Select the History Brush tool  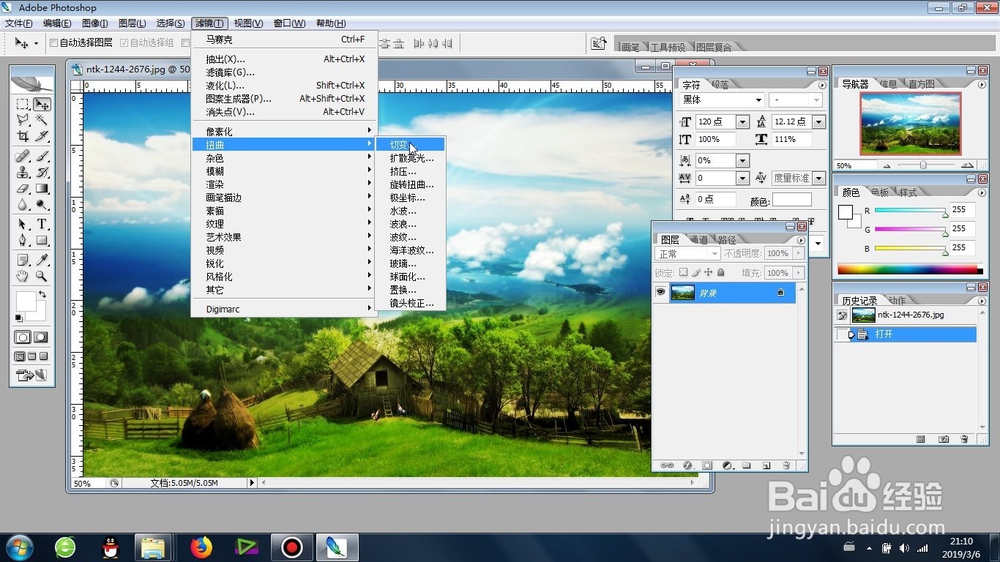point(42,172)
